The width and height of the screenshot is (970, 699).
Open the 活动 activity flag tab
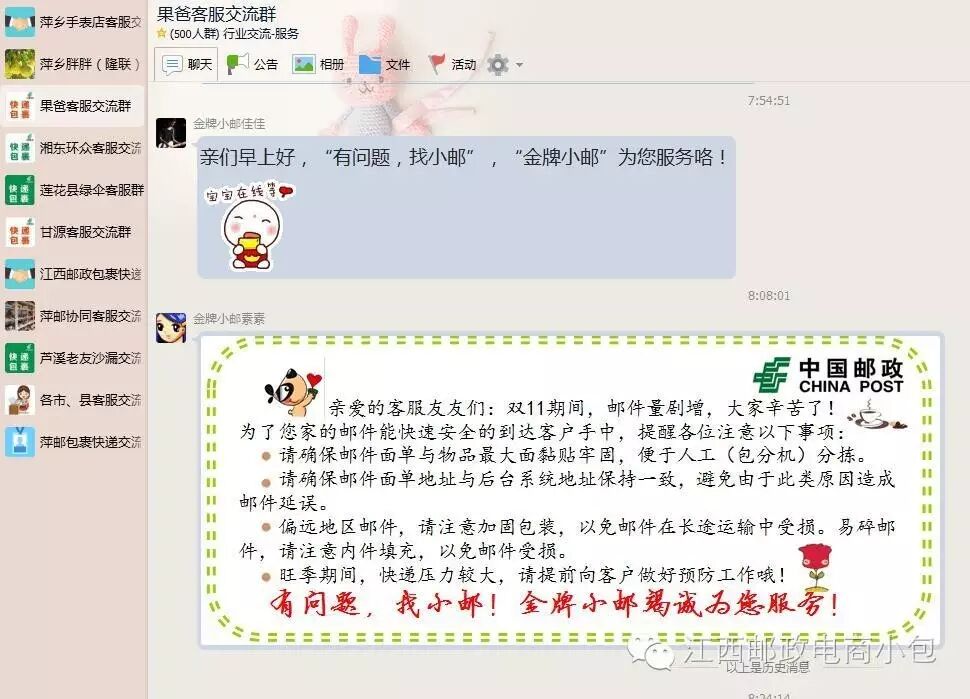click(x=452, y=64)
